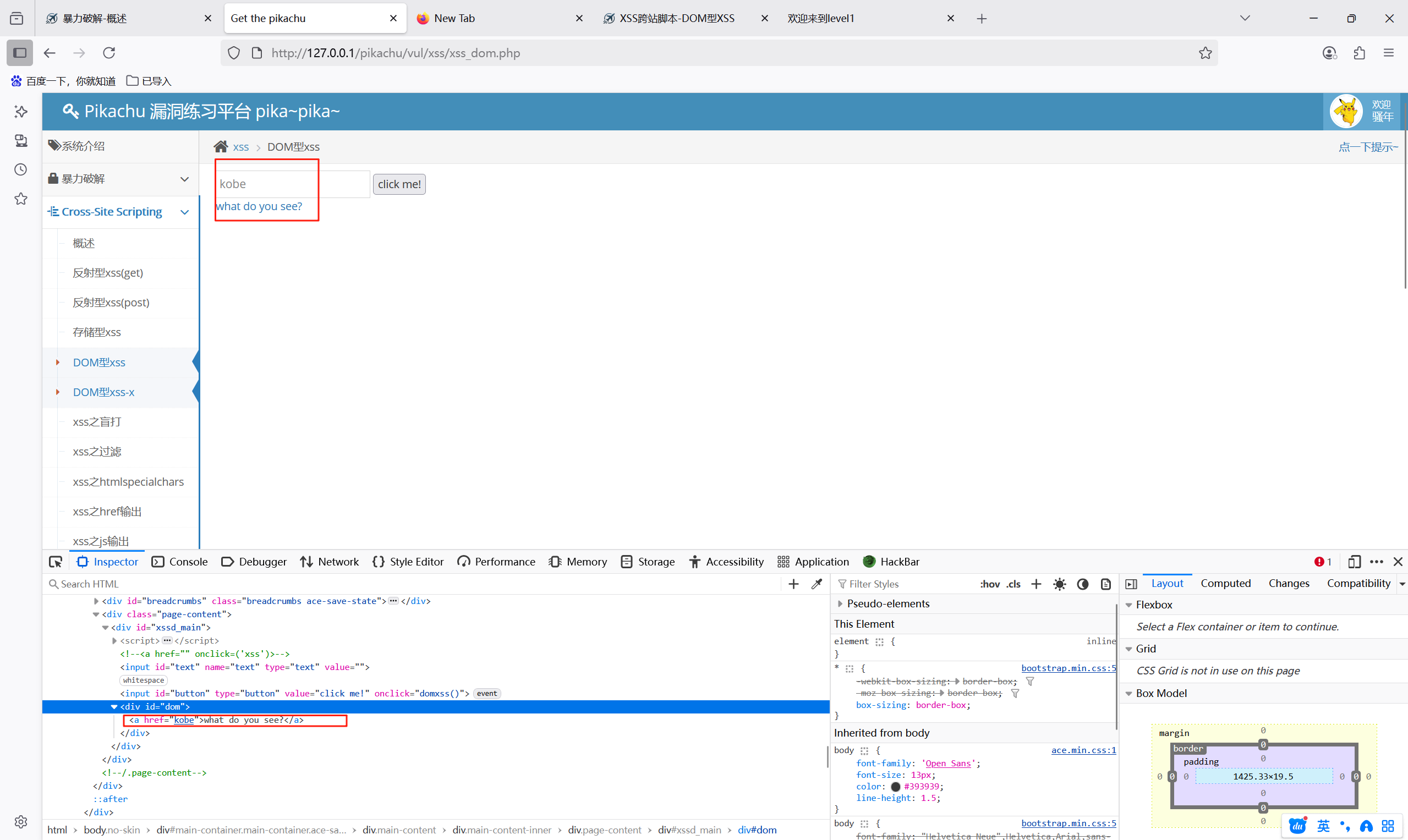Open the DOM型xss-x menu item
Viewport: 1408px width, 840px height.
(x=103, y=392)
